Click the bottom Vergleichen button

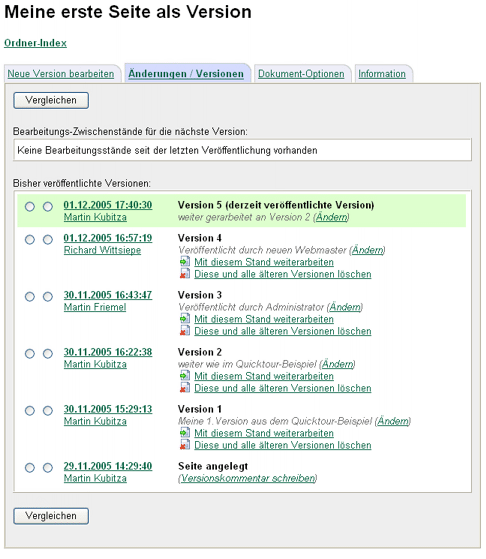pyautogui.click(x=51, y=516)
